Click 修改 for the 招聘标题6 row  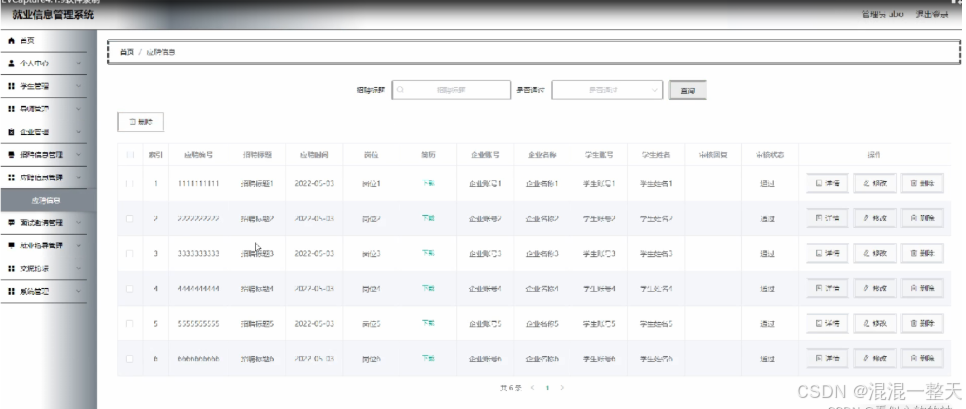pyautogui.click(x=875, y=358)
